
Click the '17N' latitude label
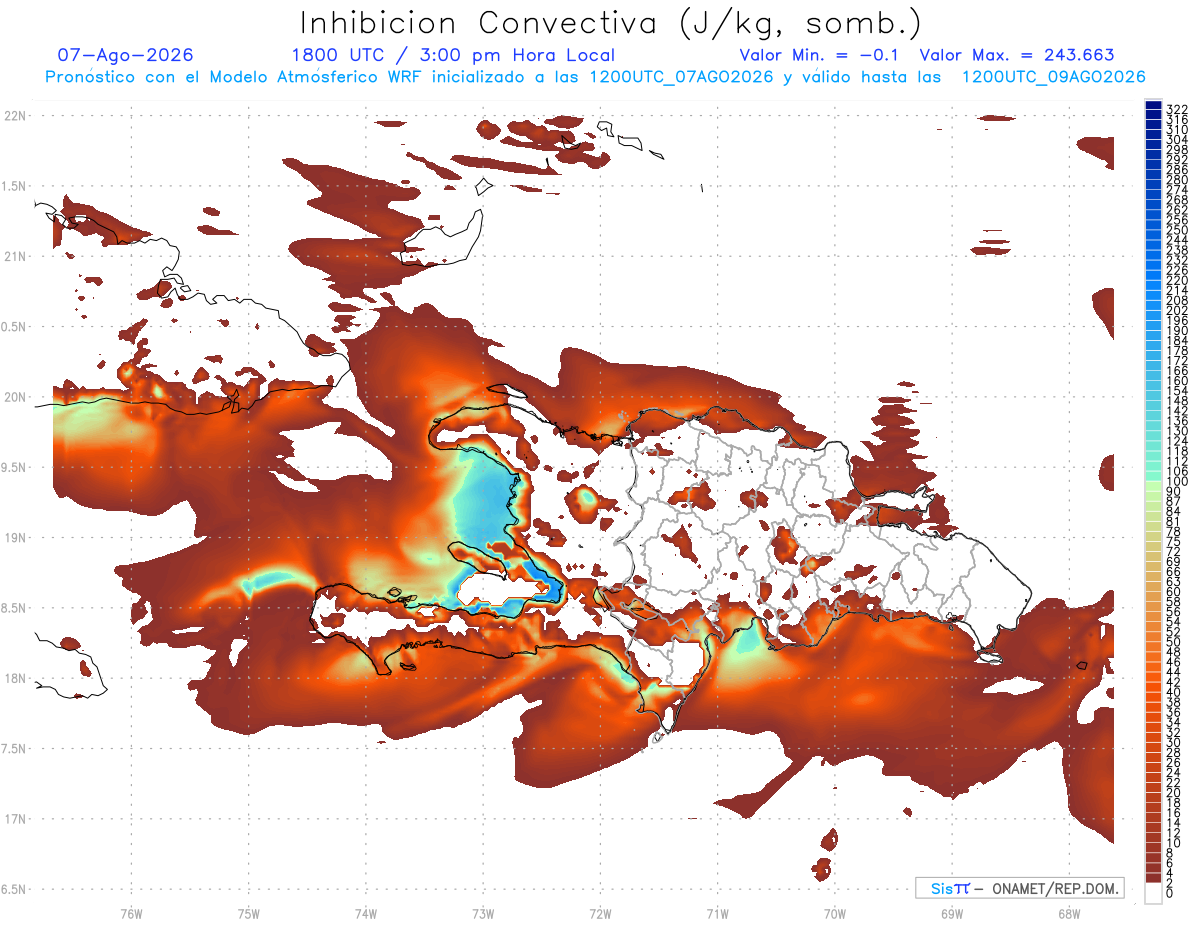pyautogui.click(x=15, y=819)
